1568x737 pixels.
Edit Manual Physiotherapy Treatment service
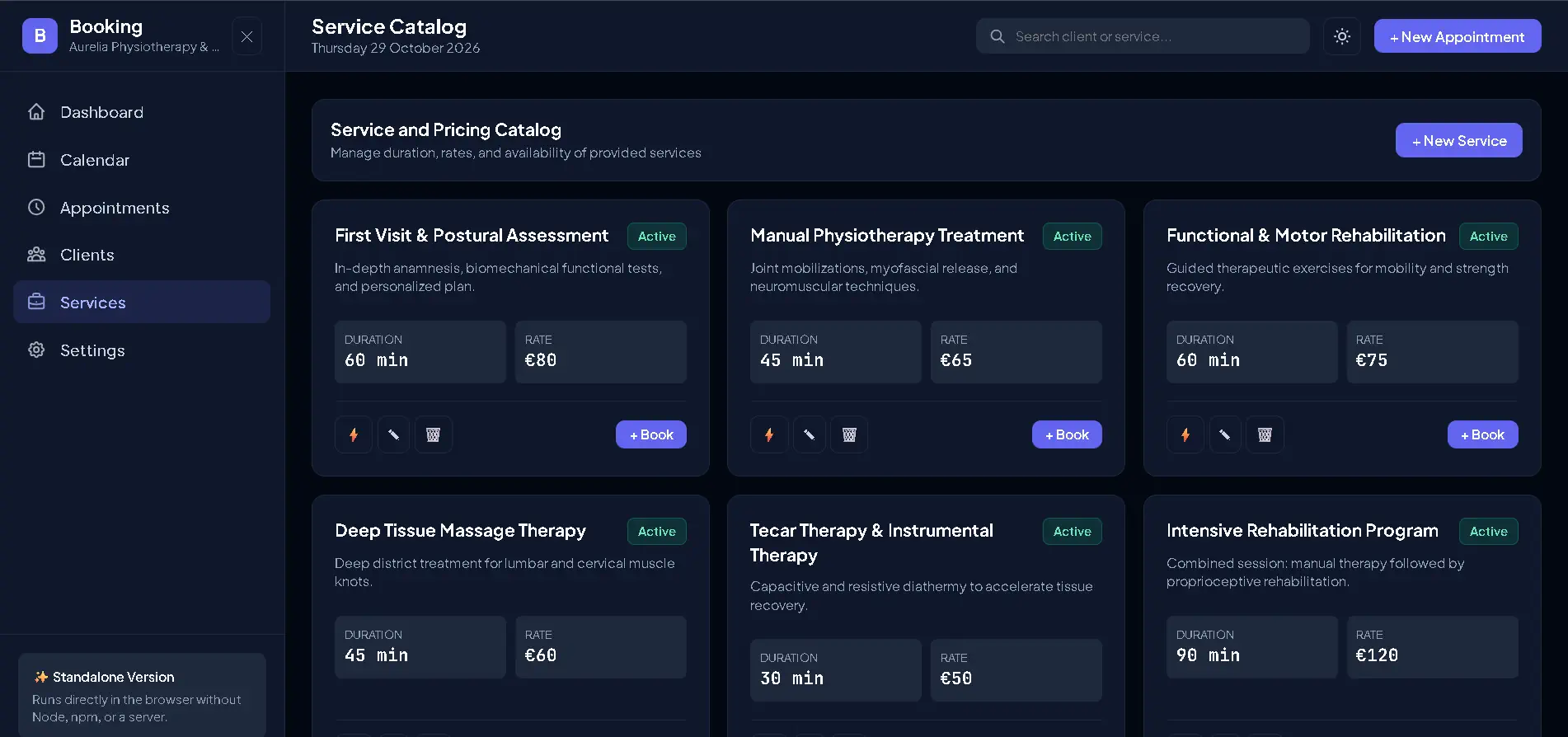tap(810, 434)
